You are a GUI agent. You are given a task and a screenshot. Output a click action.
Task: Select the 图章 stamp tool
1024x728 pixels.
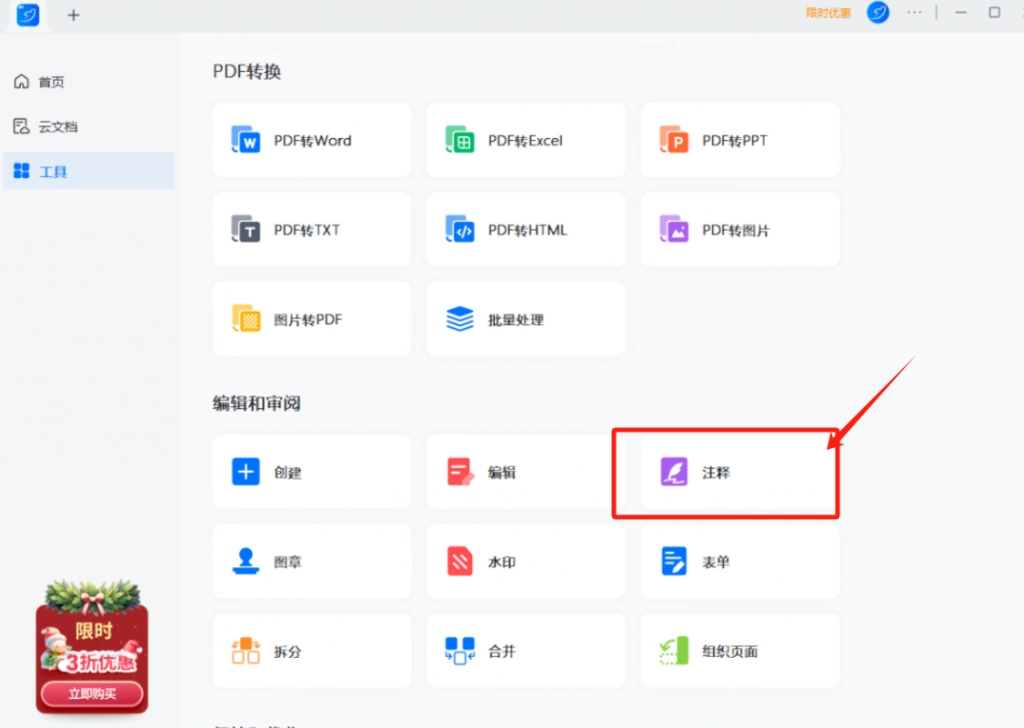(x=312, y=561)
